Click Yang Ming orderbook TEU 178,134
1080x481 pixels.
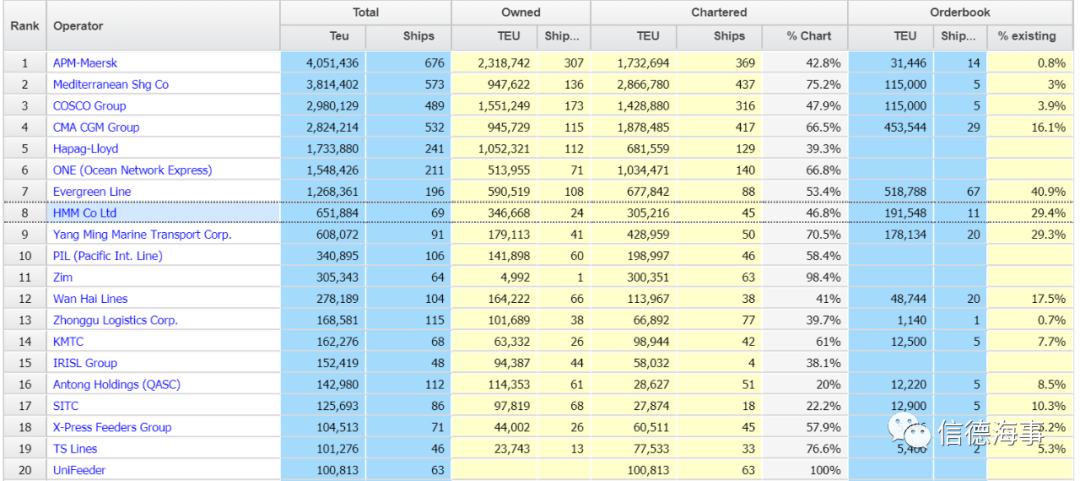tap(891, 234)
